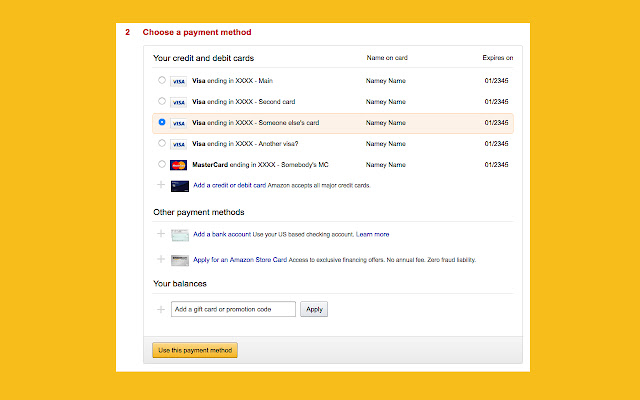Click the Use this payment method button
The height and width of the screenshot is (400, 640).
(195, 350)
